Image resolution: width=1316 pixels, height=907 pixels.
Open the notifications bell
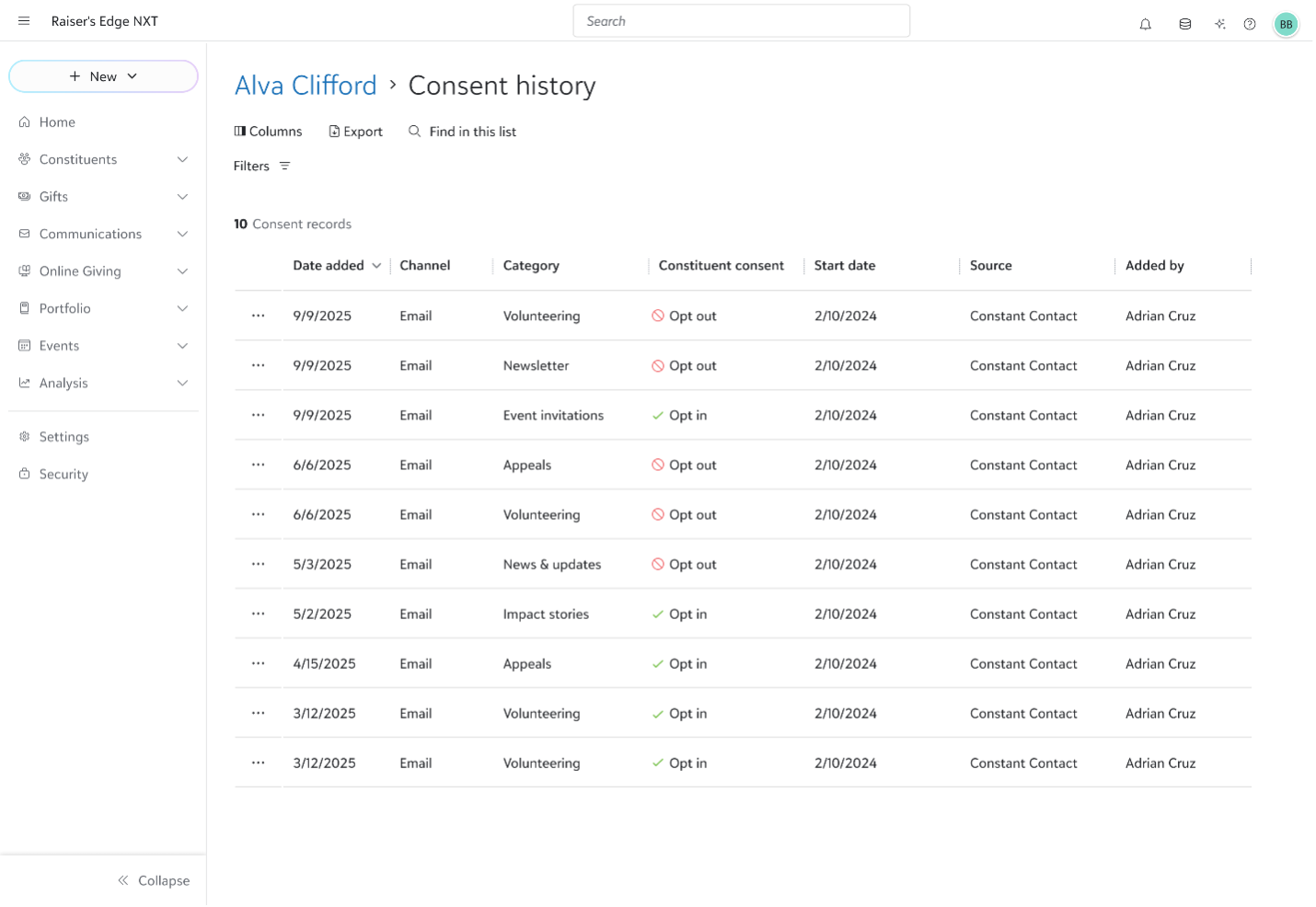click(x=1146, y=25)
